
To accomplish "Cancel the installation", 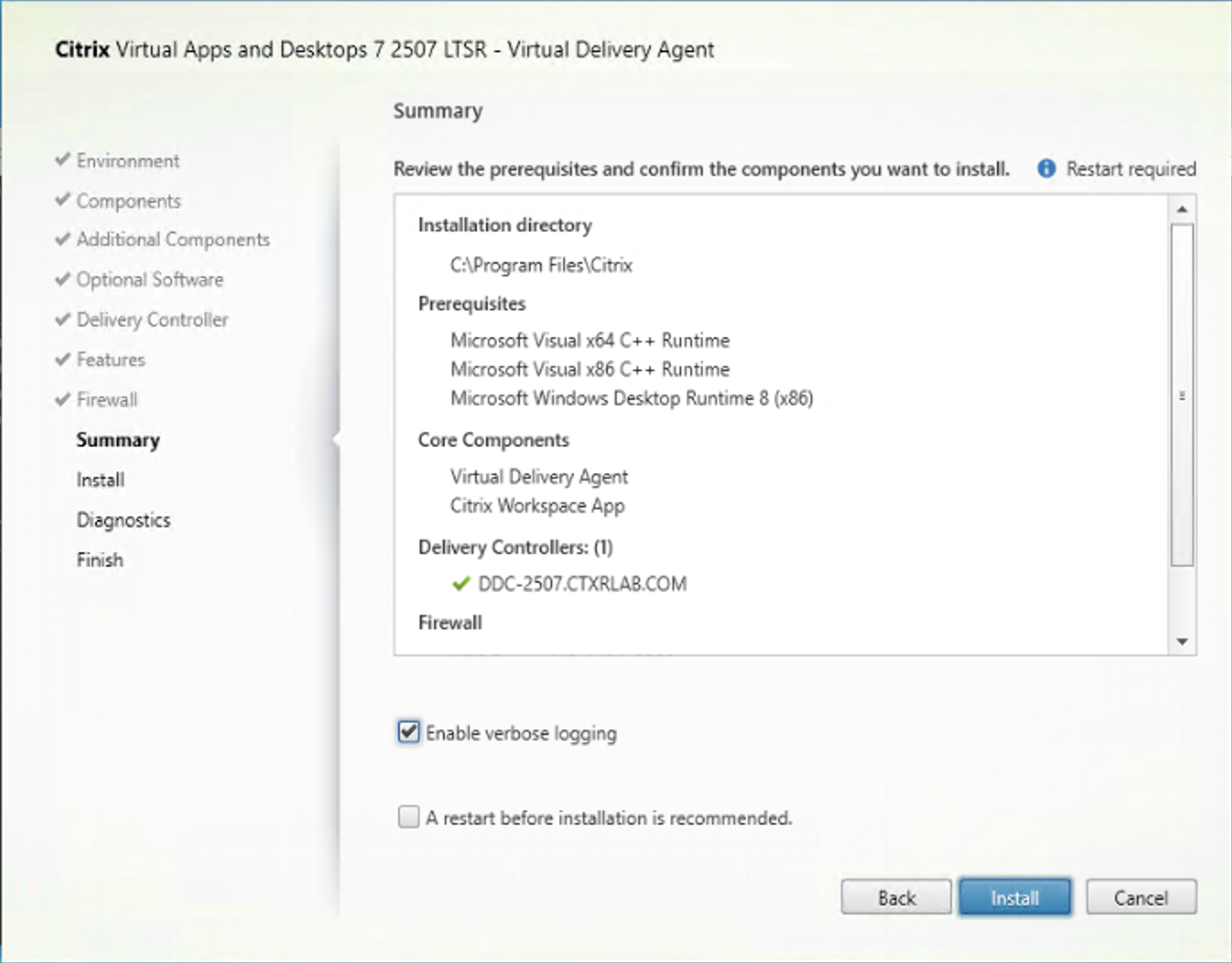I will (1141, 897).
